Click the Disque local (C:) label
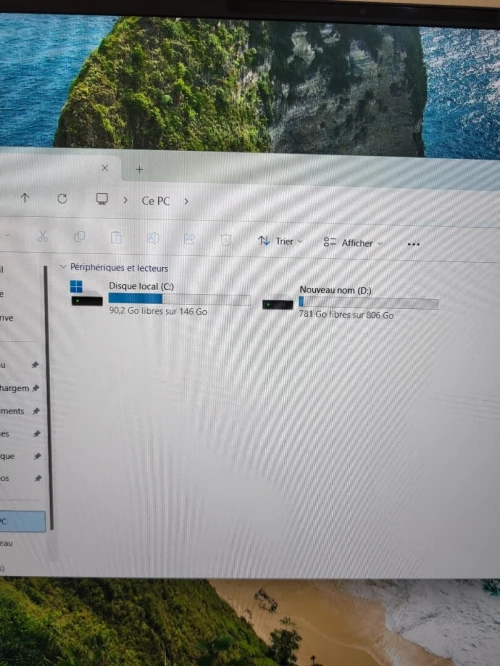 (x=141, y=286)
